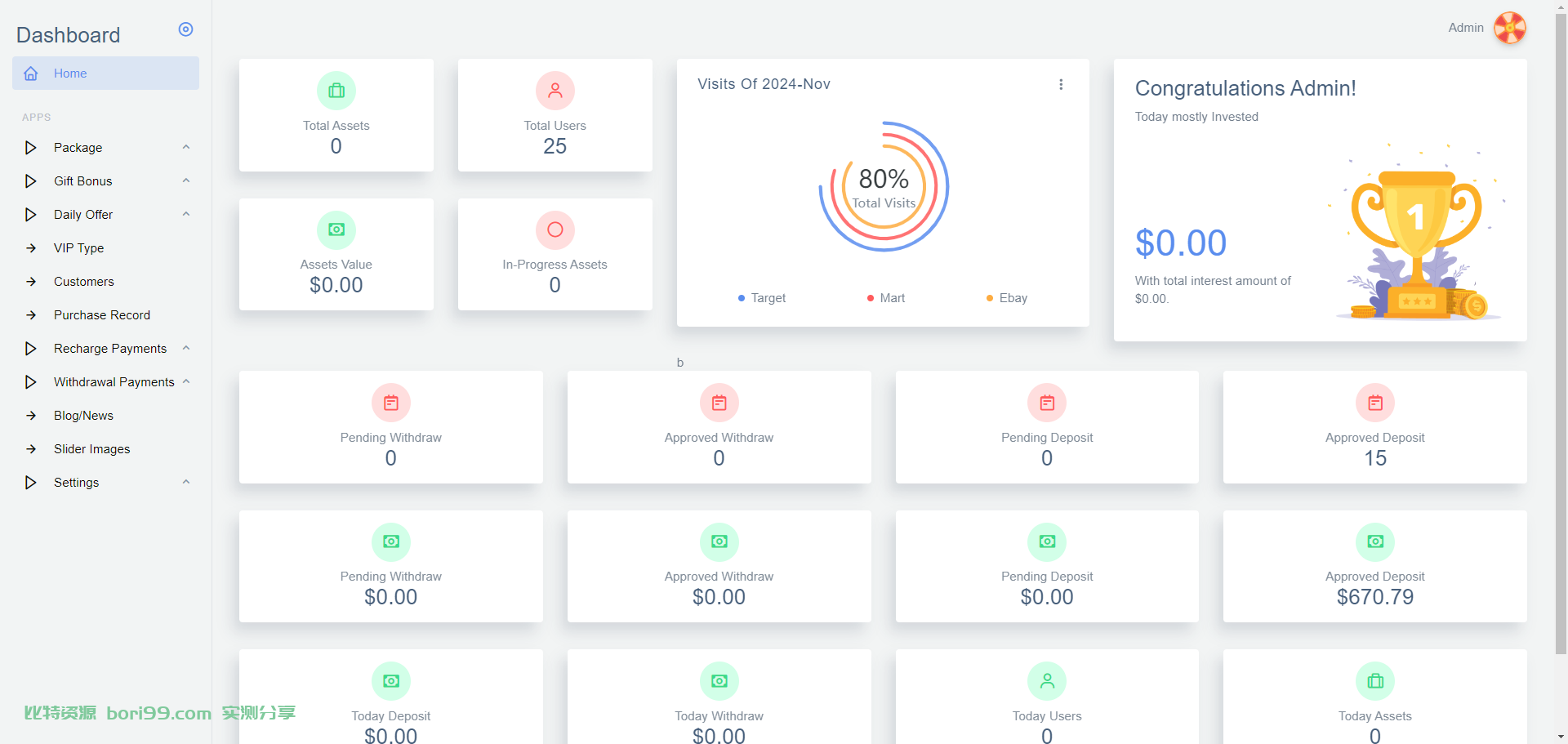Expand the Package submenu chevron
This screenshot has width=1568, height=744.
coord(186,148)
